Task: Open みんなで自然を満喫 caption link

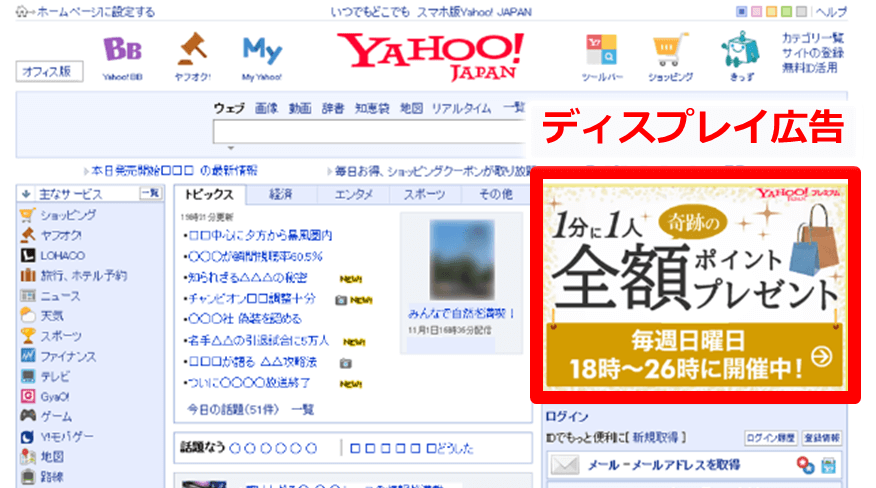Action: (461, 314)
